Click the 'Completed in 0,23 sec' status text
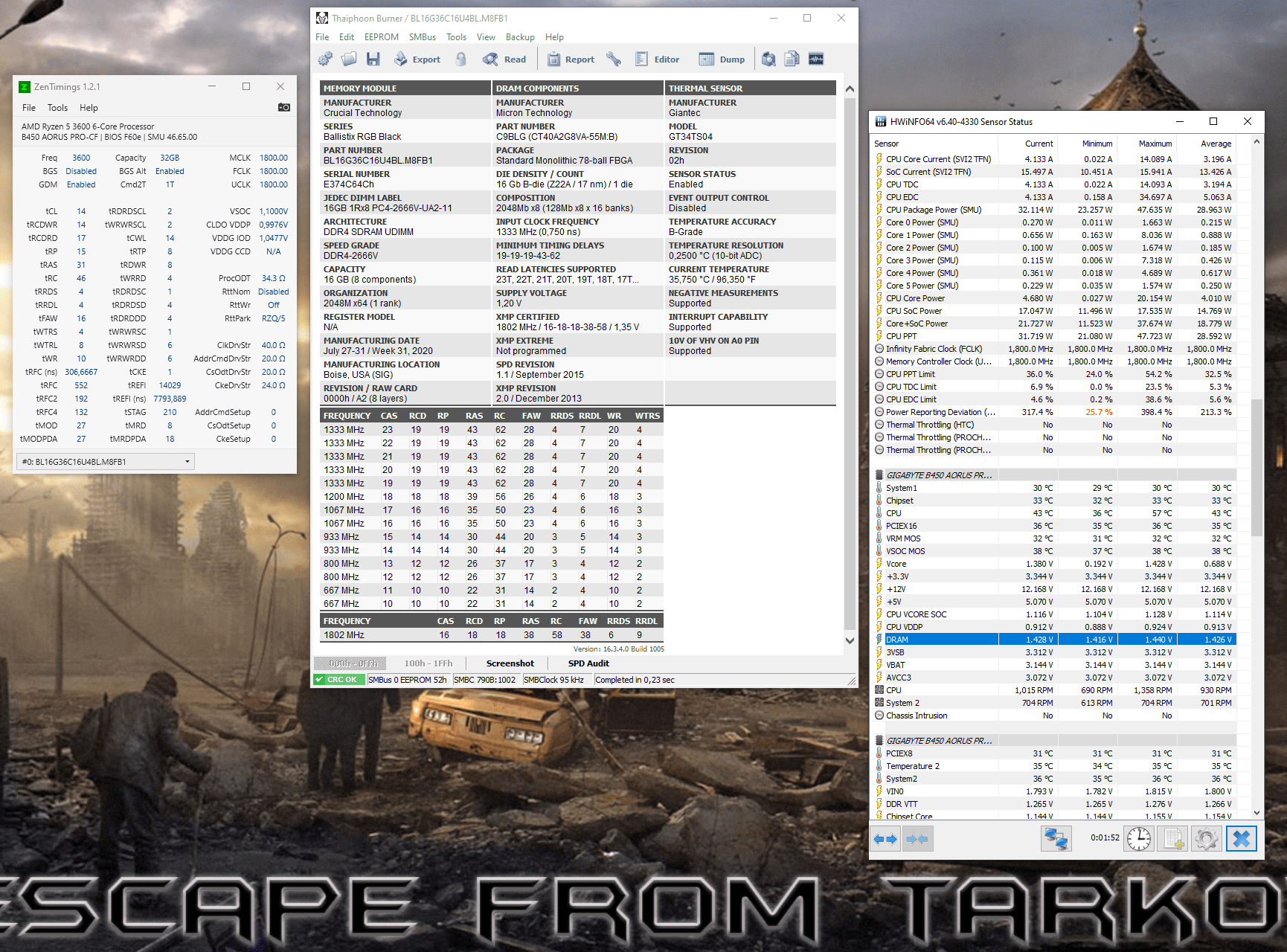 [x=635, y=680]
